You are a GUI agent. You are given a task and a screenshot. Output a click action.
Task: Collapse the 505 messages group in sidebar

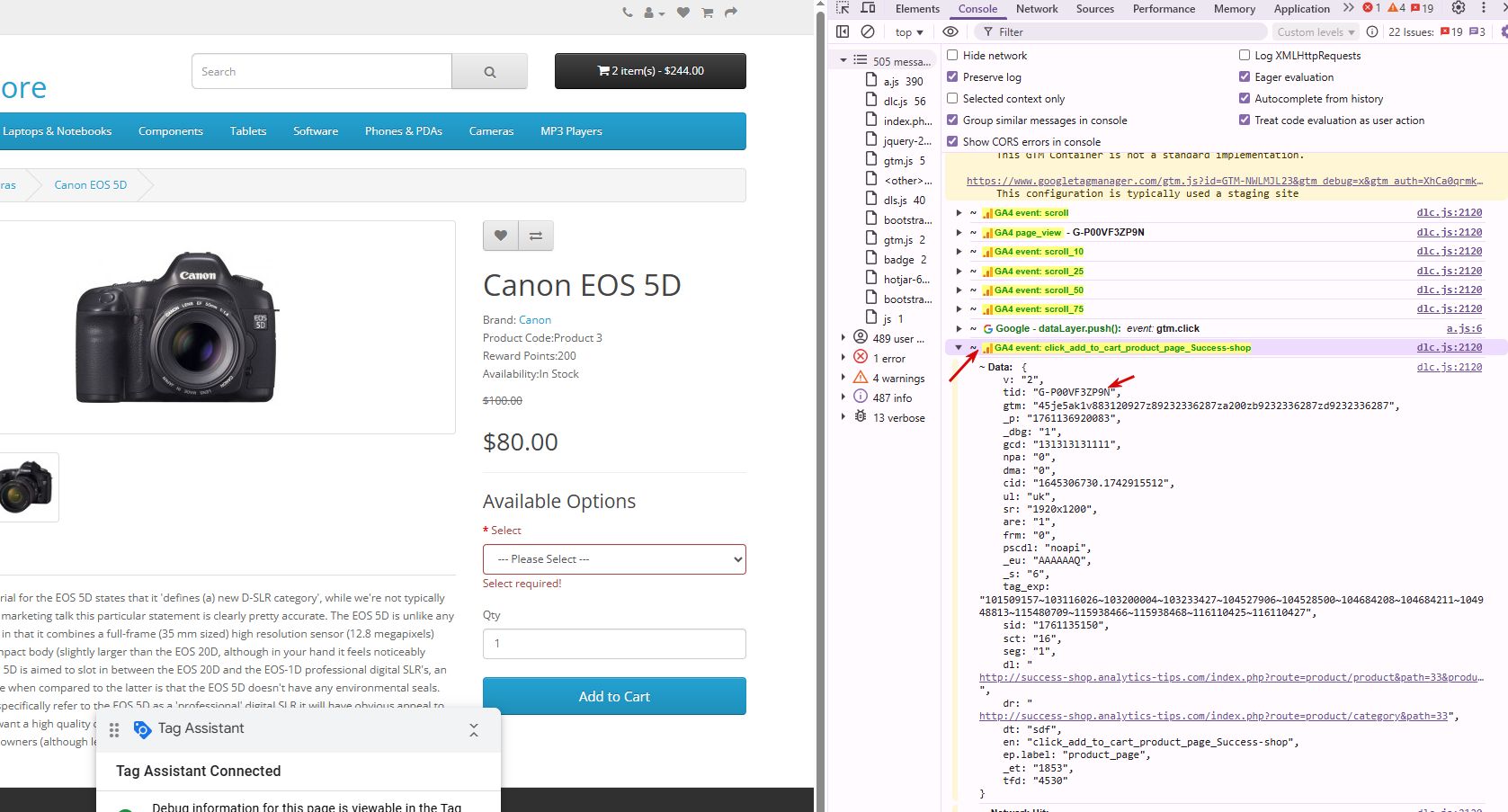click(843, 61)
